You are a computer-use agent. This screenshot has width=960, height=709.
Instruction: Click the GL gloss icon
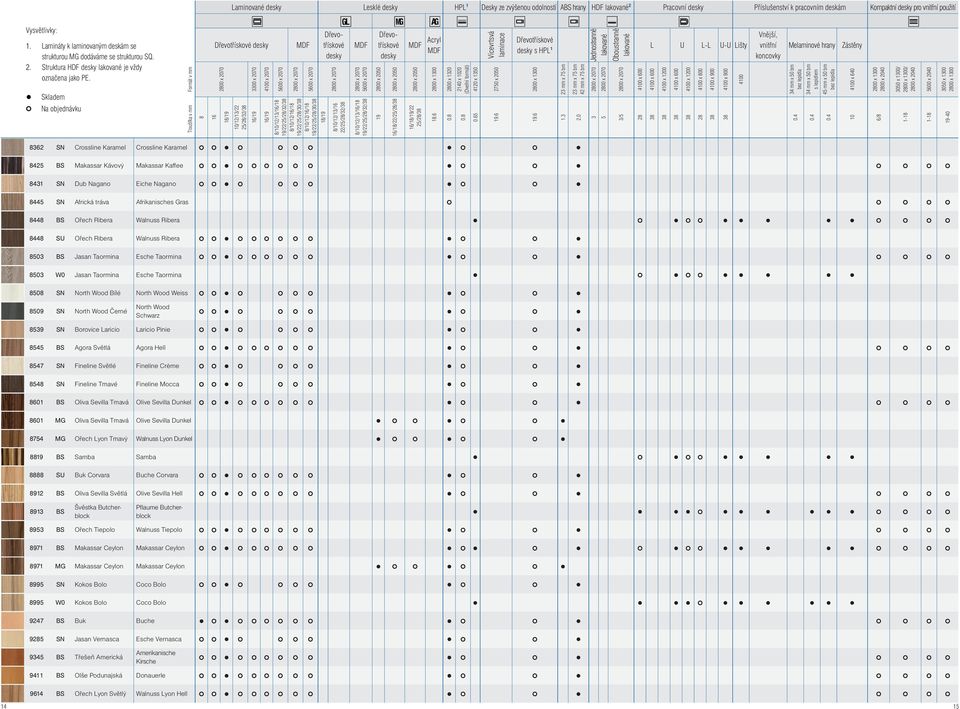(x=345, y=21)
